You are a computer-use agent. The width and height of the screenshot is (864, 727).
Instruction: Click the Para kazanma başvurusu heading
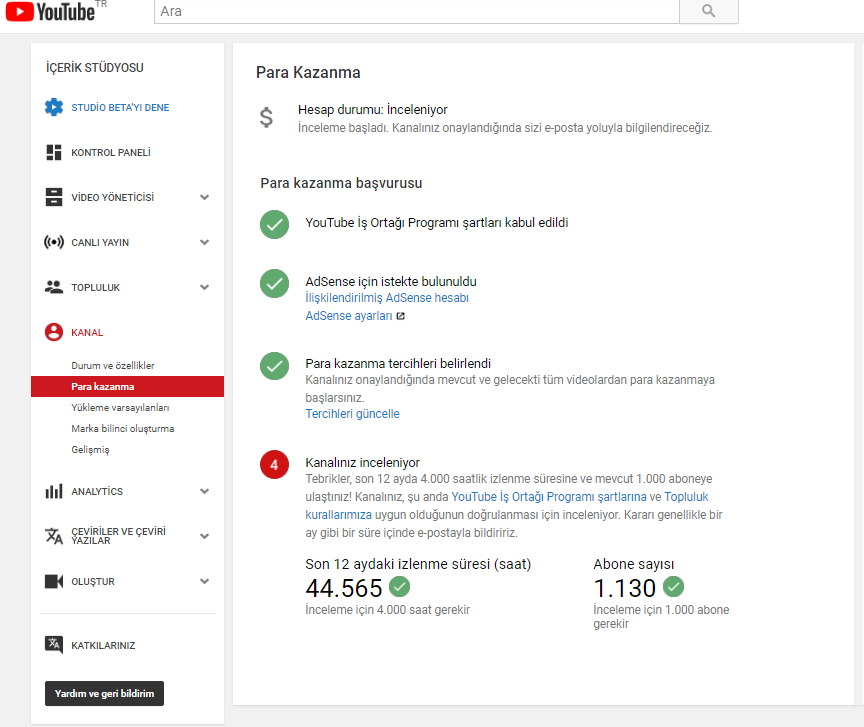(x=341, y=183)
